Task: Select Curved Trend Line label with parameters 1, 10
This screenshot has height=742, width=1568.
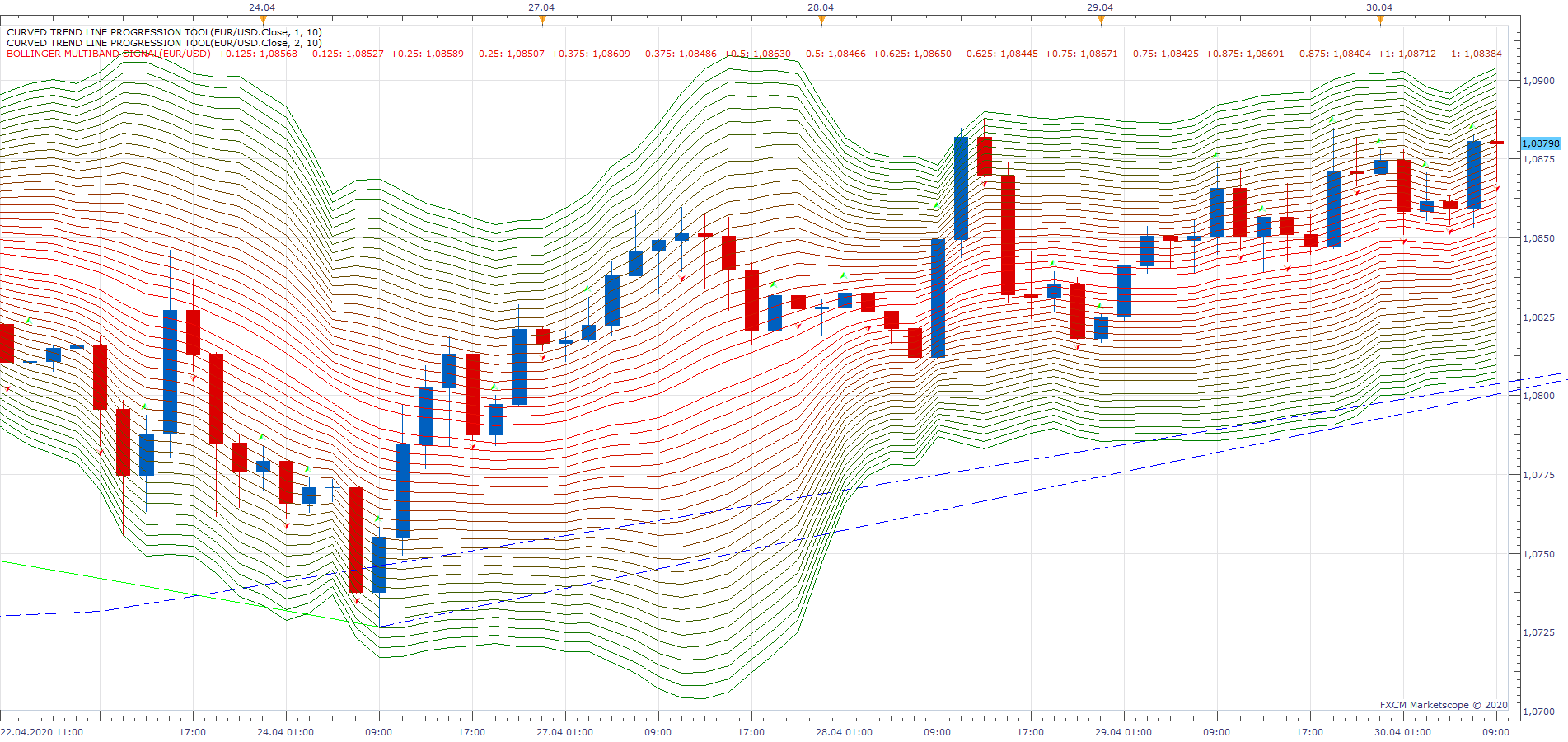Action: coord(164,32)
